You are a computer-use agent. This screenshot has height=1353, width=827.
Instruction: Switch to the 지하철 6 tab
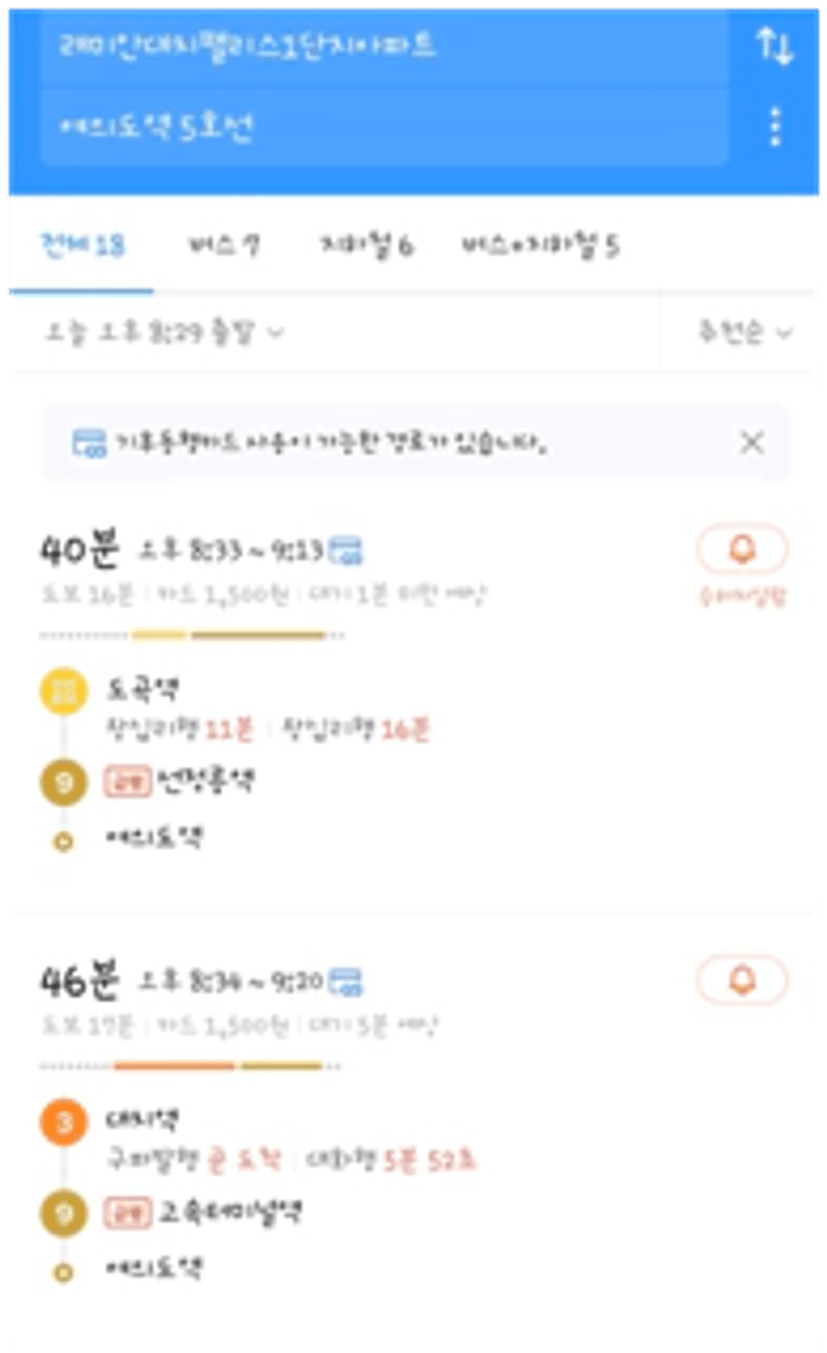(366, 246)
